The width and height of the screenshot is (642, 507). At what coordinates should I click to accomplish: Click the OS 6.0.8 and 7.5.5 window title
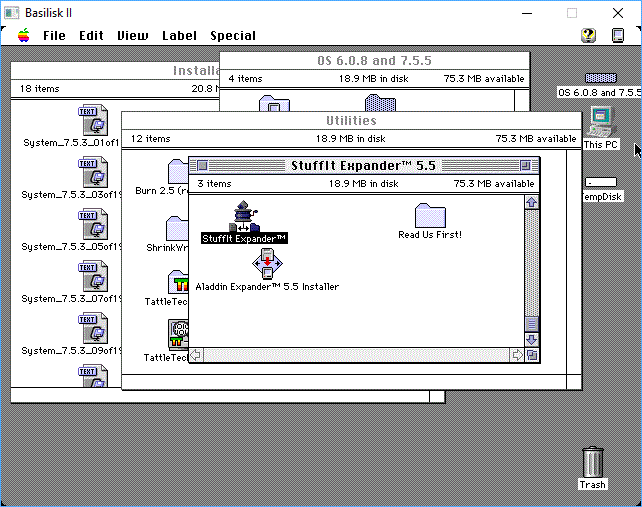coord(374,61)
